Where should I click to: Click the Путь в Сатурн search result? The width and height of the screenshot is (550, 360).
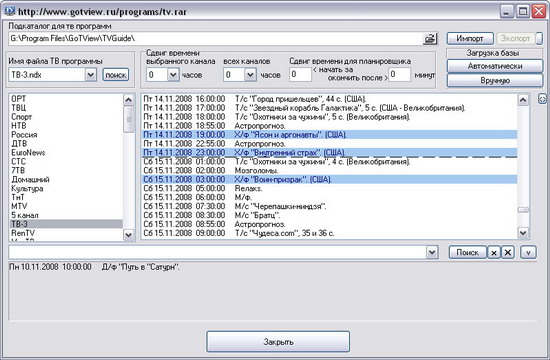tap(94, 267)
